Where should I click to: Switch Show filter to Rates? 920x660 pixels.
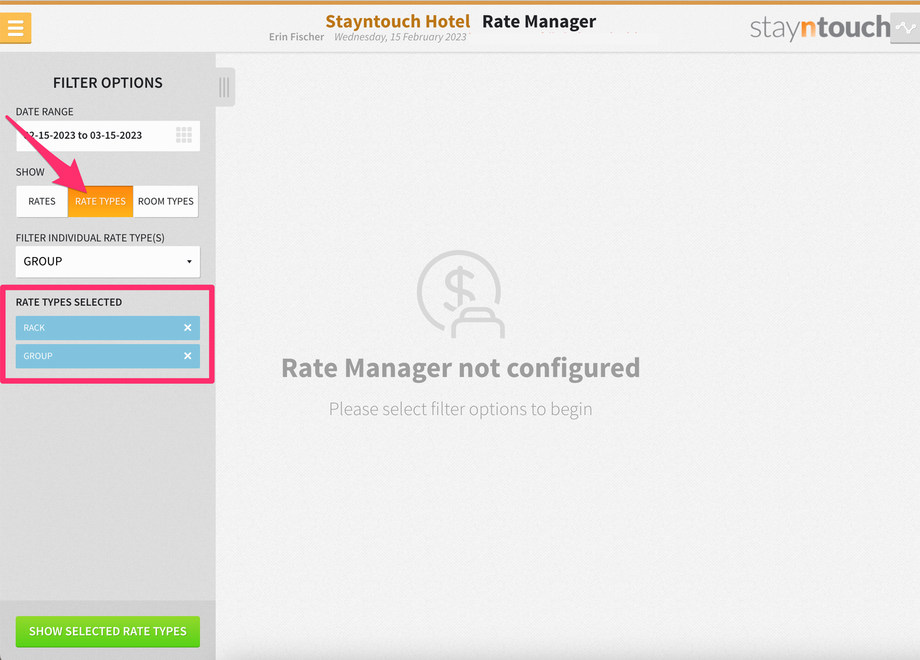(x=42, y=201)
